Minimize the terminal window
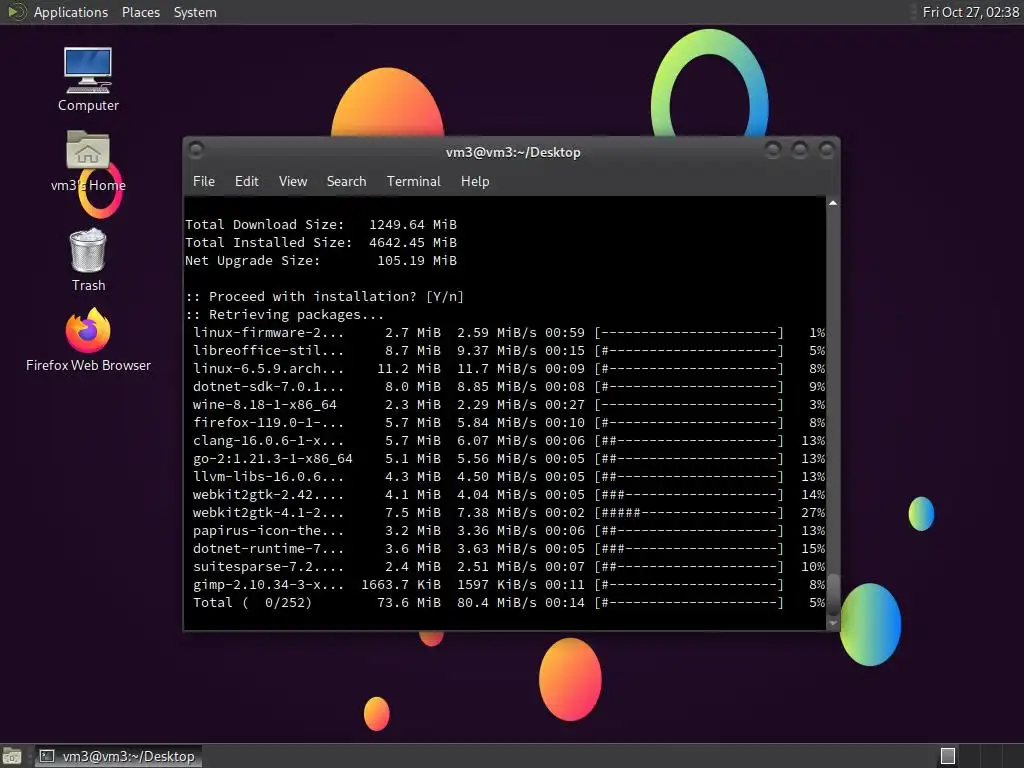Screen dimensions: 1024x768 pos(773,150)
